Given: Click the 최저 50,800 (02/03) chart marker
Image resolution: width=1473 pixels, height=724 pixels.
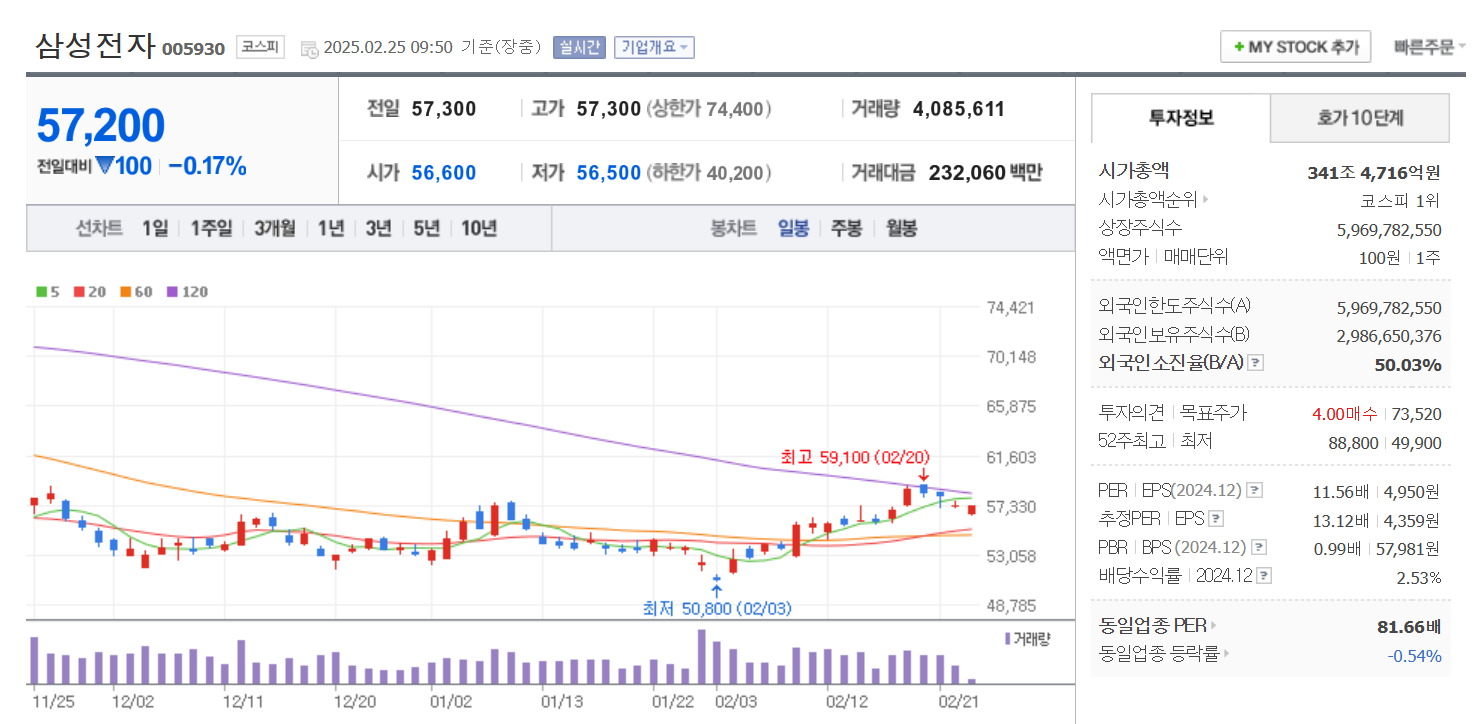Looking at the screenshot, I should 717,608.
